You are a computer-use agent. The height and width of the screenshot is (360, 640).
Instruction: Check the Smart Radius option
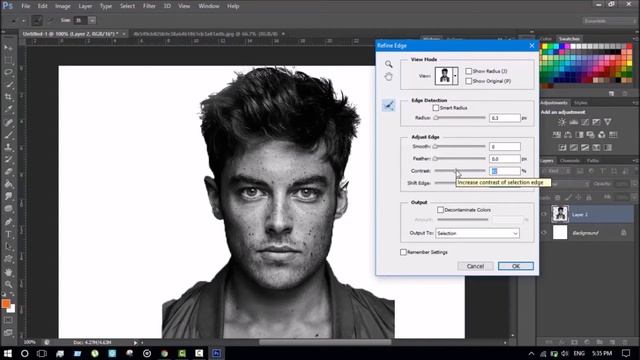tap(436, 108)
